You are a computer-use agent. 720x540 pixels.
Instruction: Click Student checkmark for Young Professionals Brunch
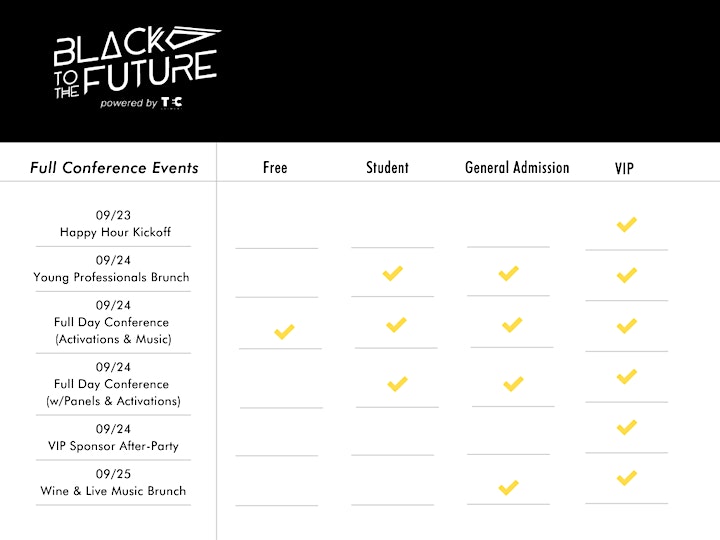click(393, 273)
